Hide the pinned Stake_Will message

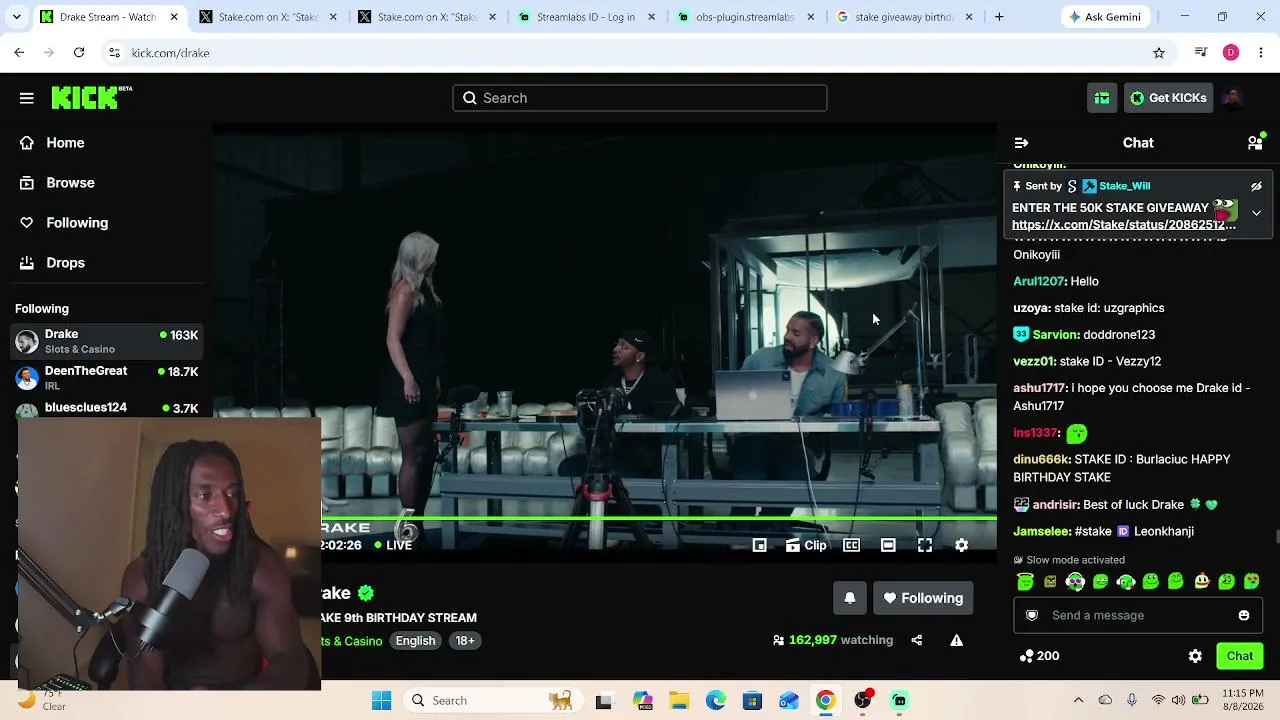coord(1256,186)
